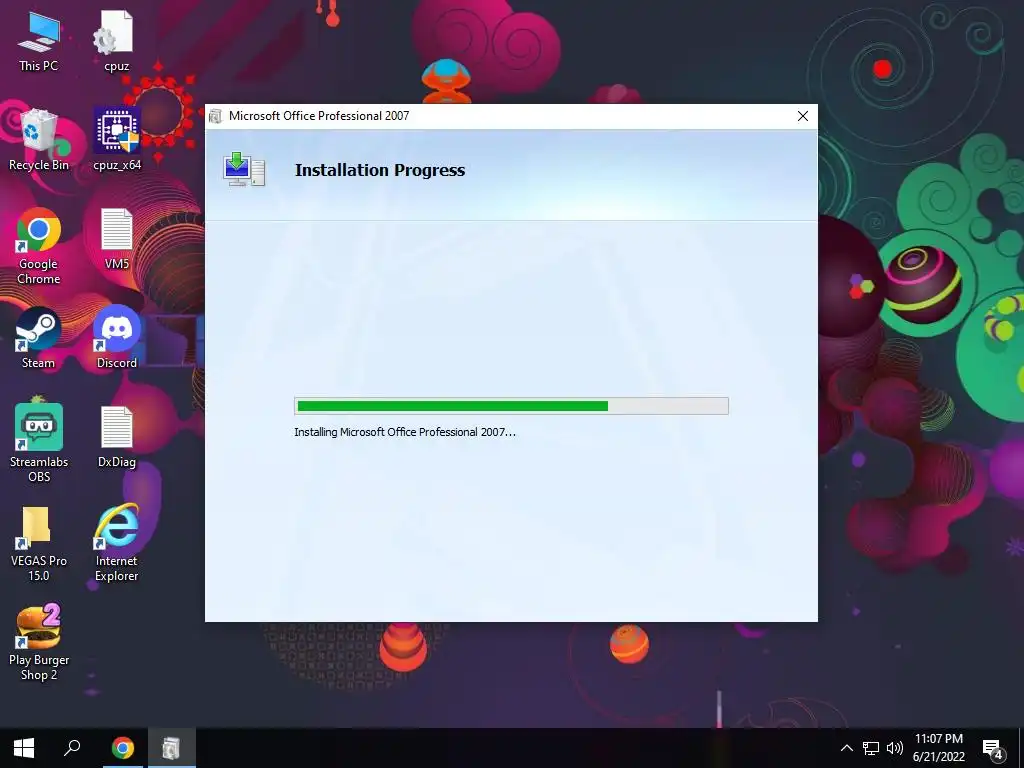The height and width of the screenshot is (768, 1024).
Task: Open the notification center icon
Action: [x=993, y=748]
